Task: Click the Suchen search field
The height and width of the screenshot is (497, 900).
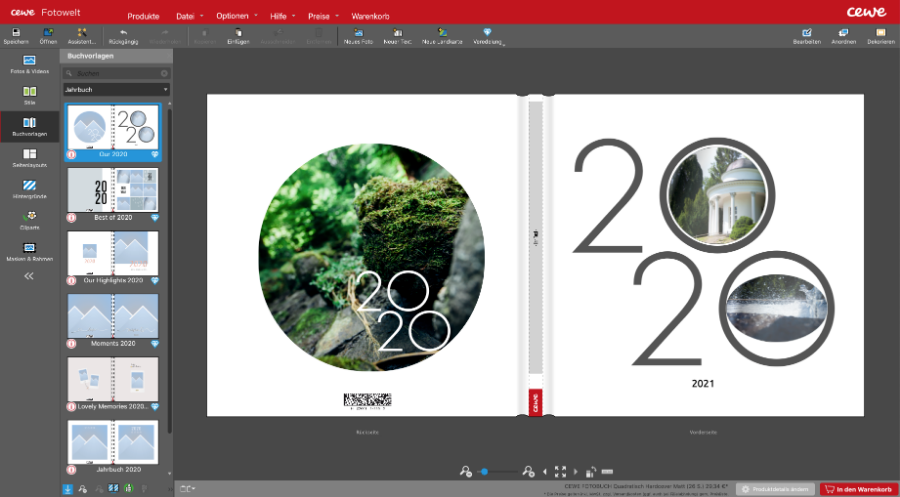Action: point(117,73)
